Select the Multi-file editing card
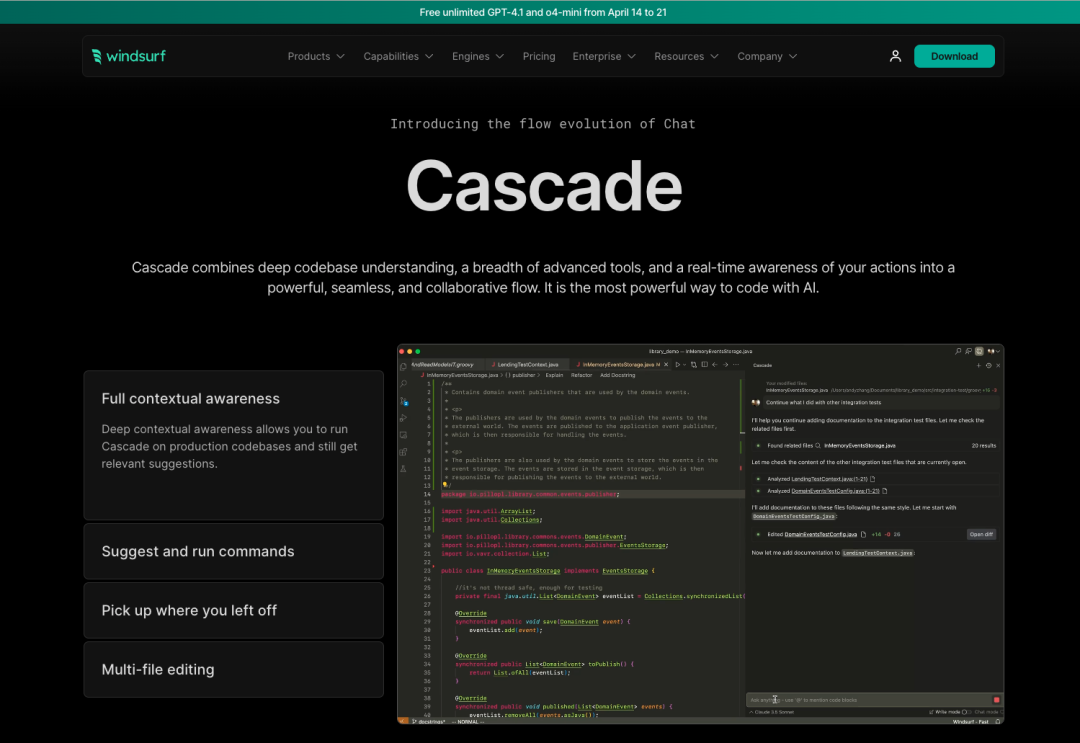Viewport: 1080px width, 743px height. (233, 669)
